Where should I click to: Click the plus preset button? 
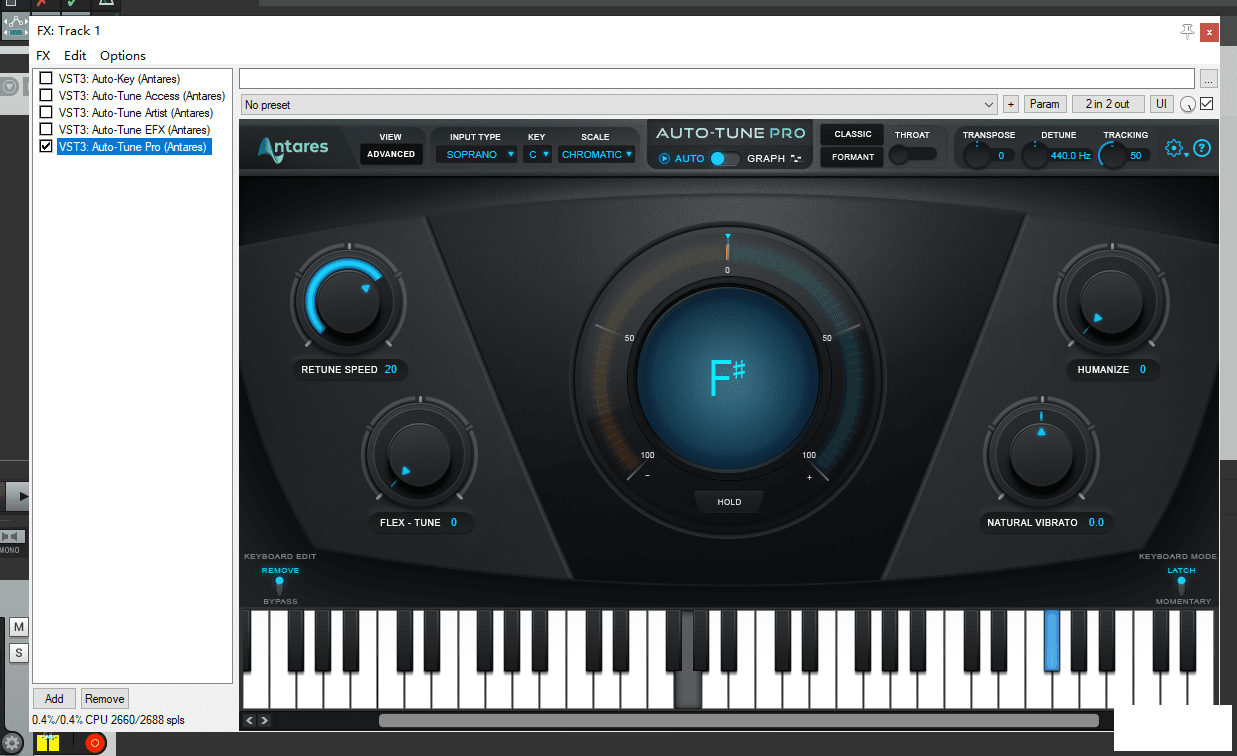click(x=1010, y=104)
